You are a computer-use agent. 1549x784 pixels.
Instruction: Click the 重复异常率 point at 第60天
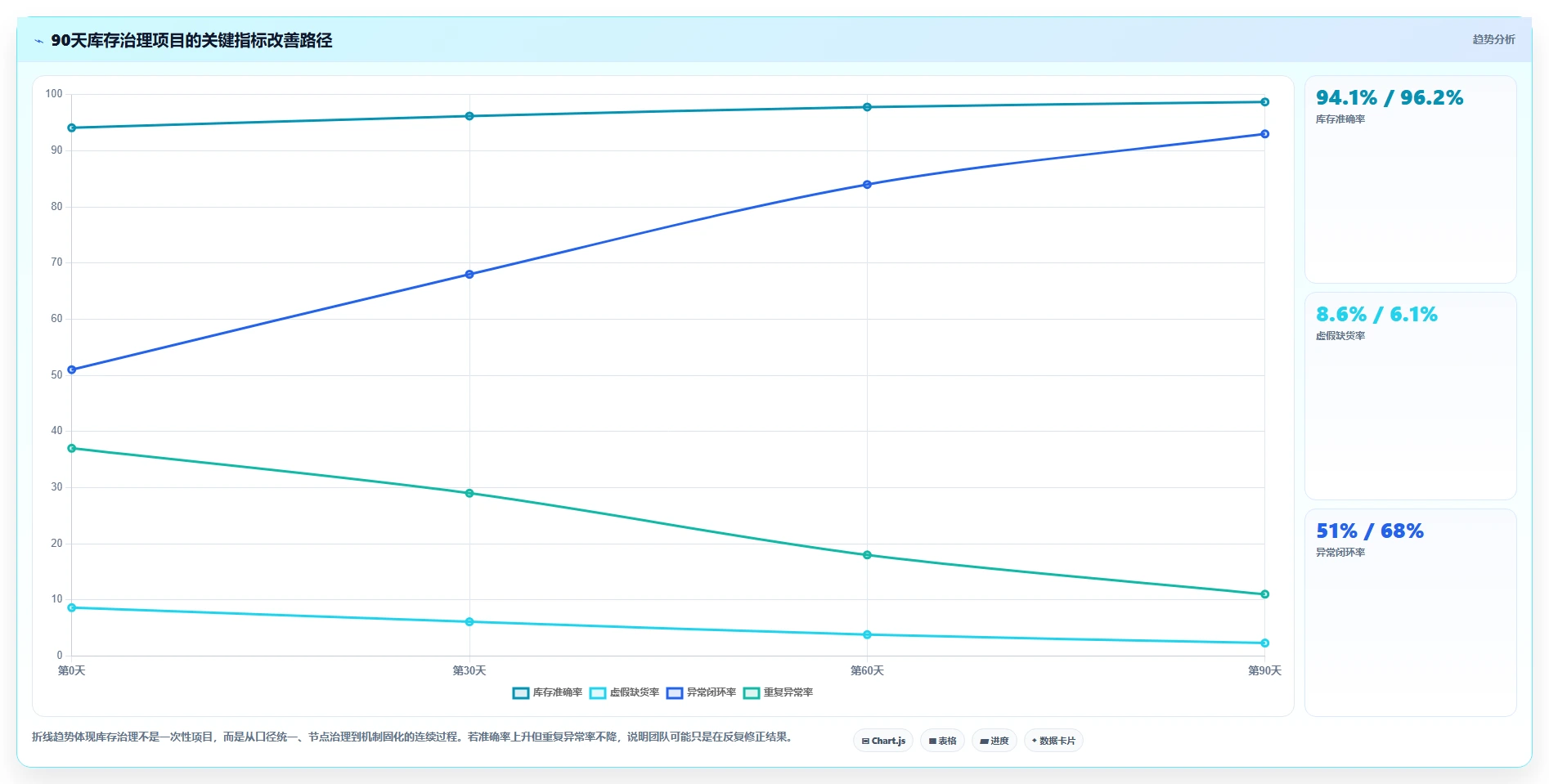(867, 555)
